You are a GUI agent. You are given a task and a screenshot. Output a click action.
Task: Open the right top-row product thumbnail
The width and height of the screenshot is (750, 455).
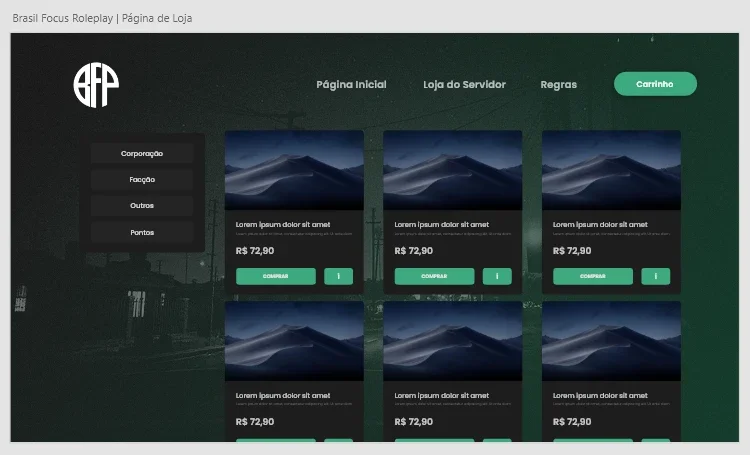[x=611, y=170]
